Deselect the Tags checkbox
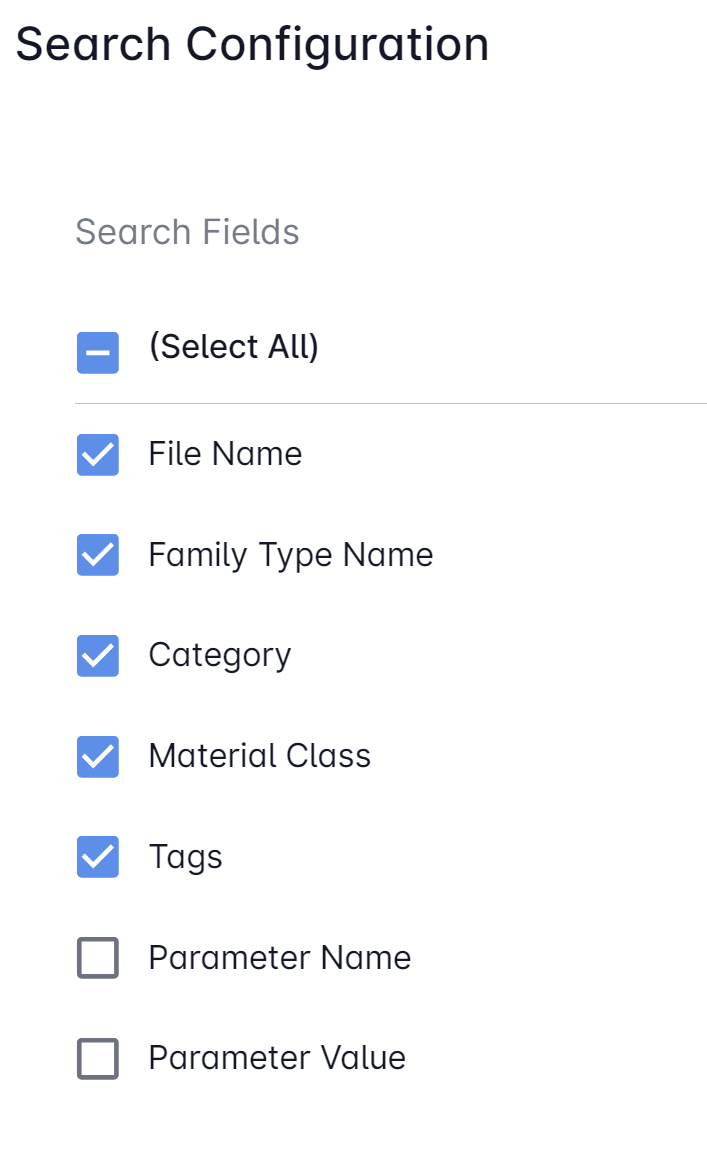This screenshot has height=1157, width=707. point(98,857)
